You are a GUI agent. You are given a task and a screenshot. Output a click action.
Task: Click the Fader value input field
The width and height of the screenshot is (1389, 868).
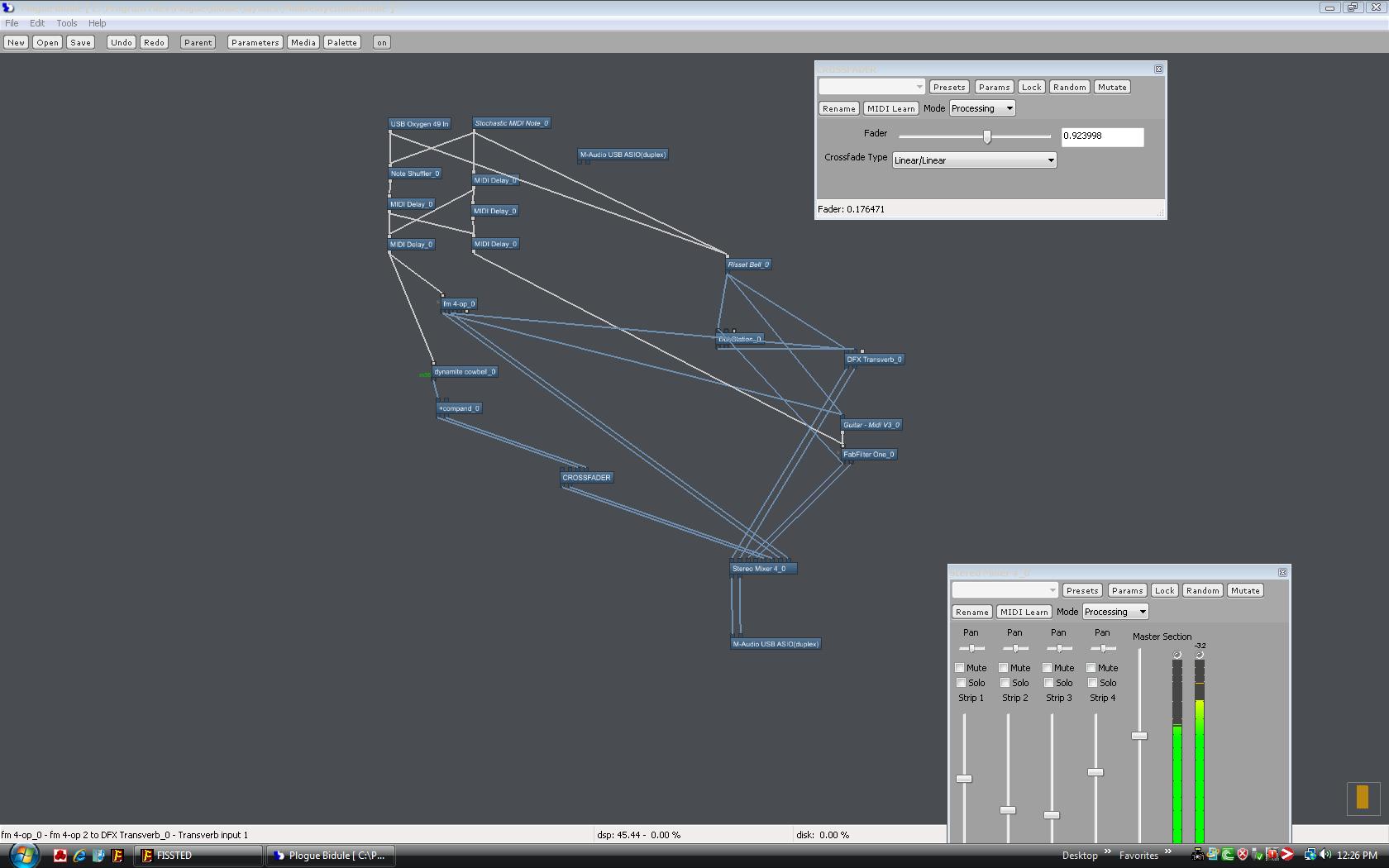(1102, 136)
